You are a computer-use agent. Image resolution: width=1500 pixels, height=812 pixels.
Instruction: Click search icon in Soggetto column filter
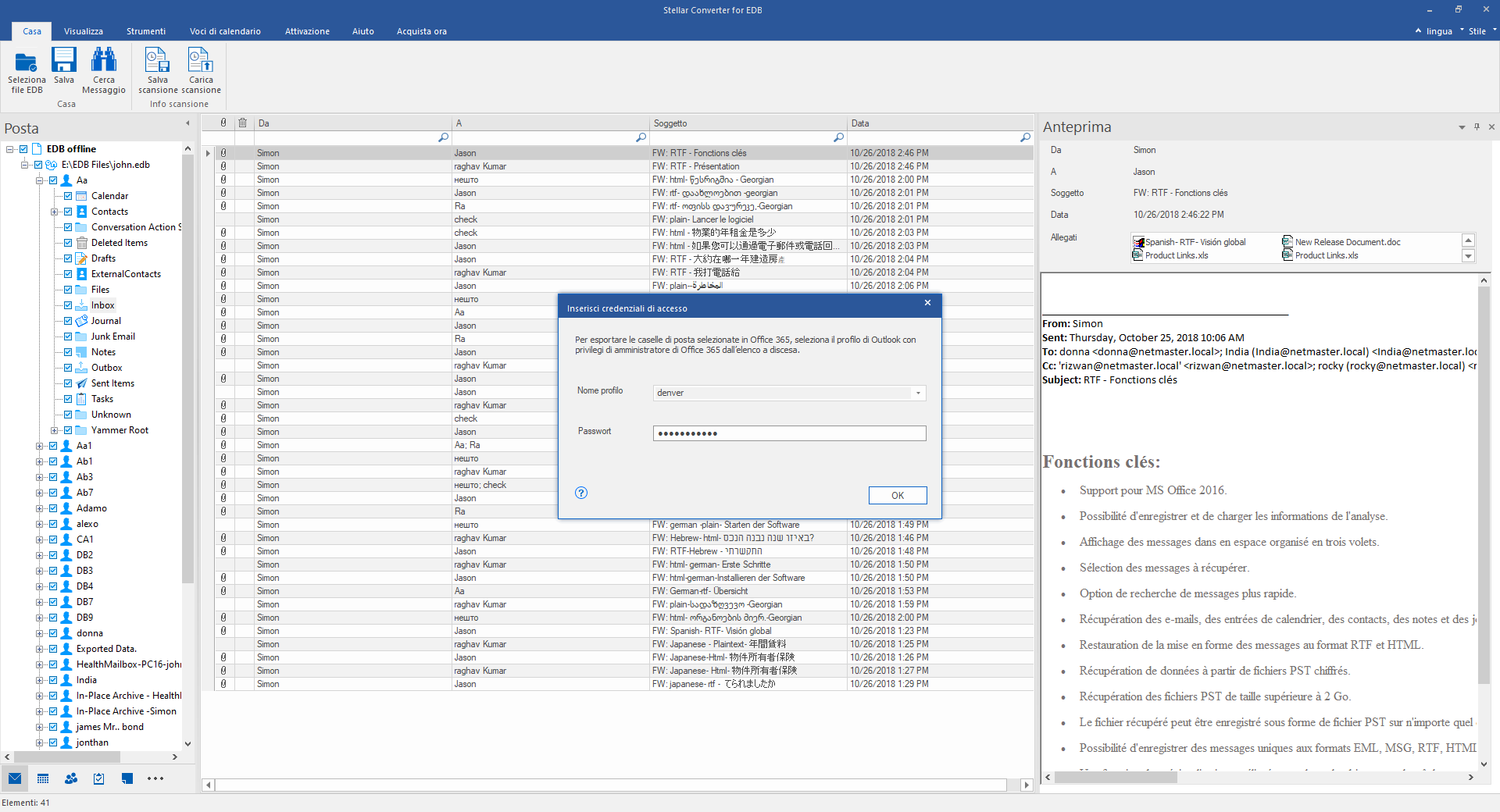point(838,137)
